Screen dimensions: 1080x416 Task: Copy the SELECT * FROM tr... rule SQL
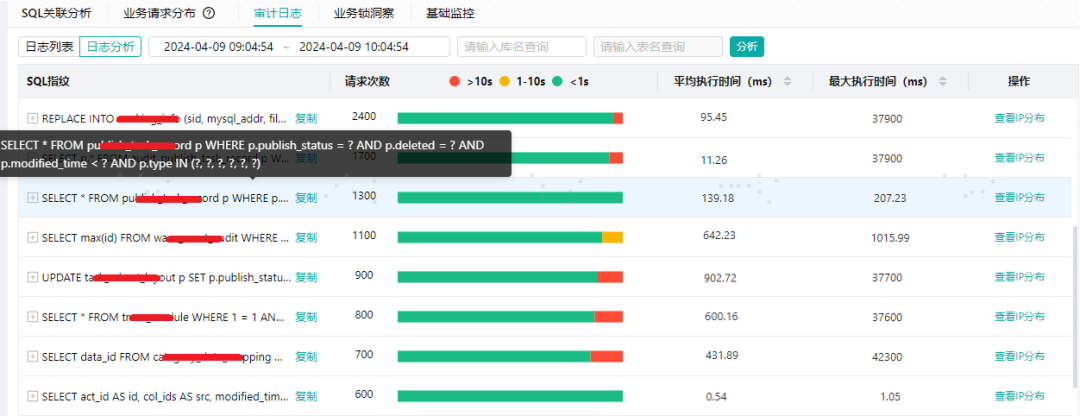pyautogui.click(x=306, y=317)
